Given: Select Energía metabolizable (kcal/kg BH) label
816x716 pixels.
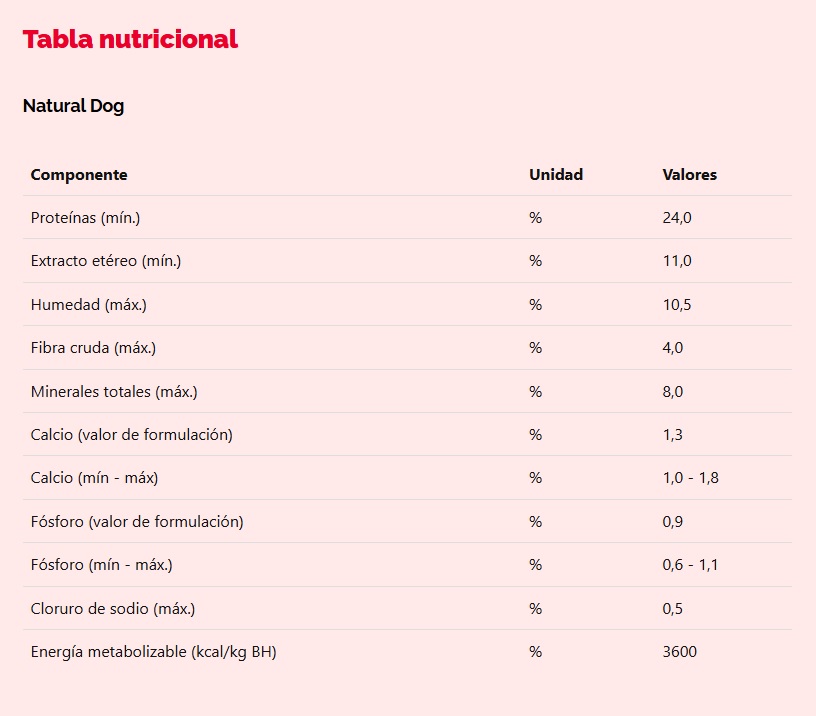Looking at the screenshot, I should tap(154, 651).
